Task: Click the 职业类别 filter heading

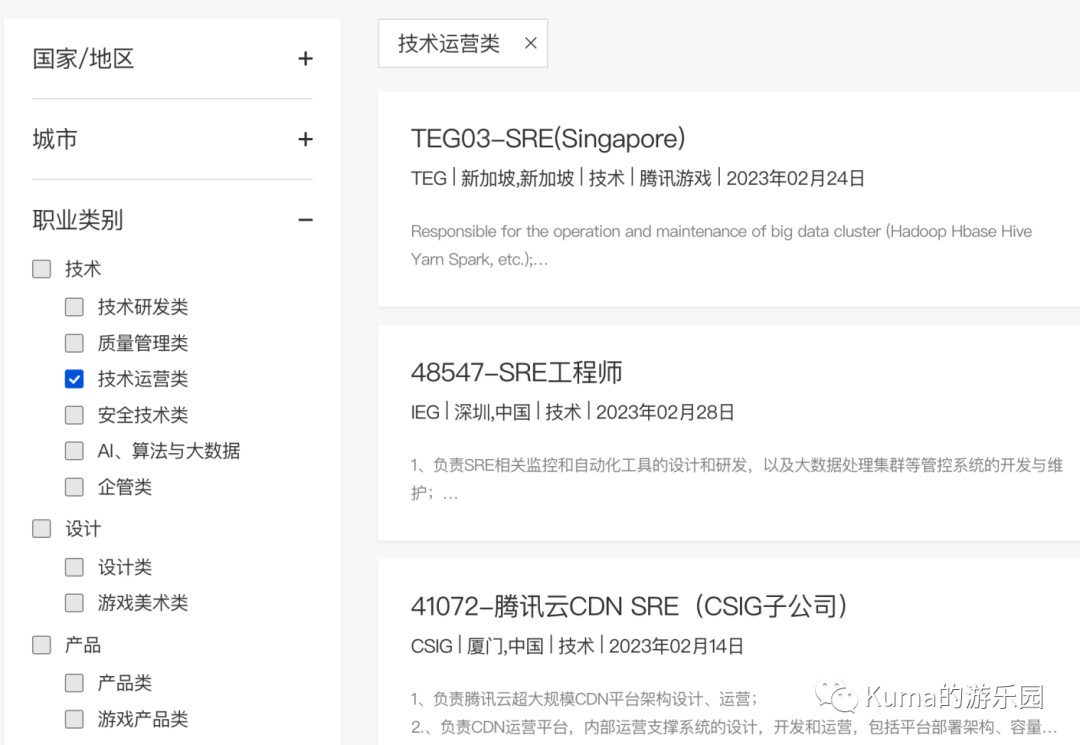Action: [78, 220]
